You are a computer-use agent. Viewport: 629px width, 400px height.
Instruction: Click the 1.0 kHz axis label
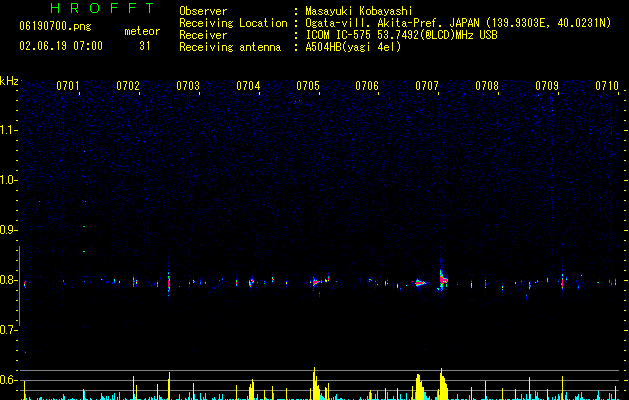(9, 180)
